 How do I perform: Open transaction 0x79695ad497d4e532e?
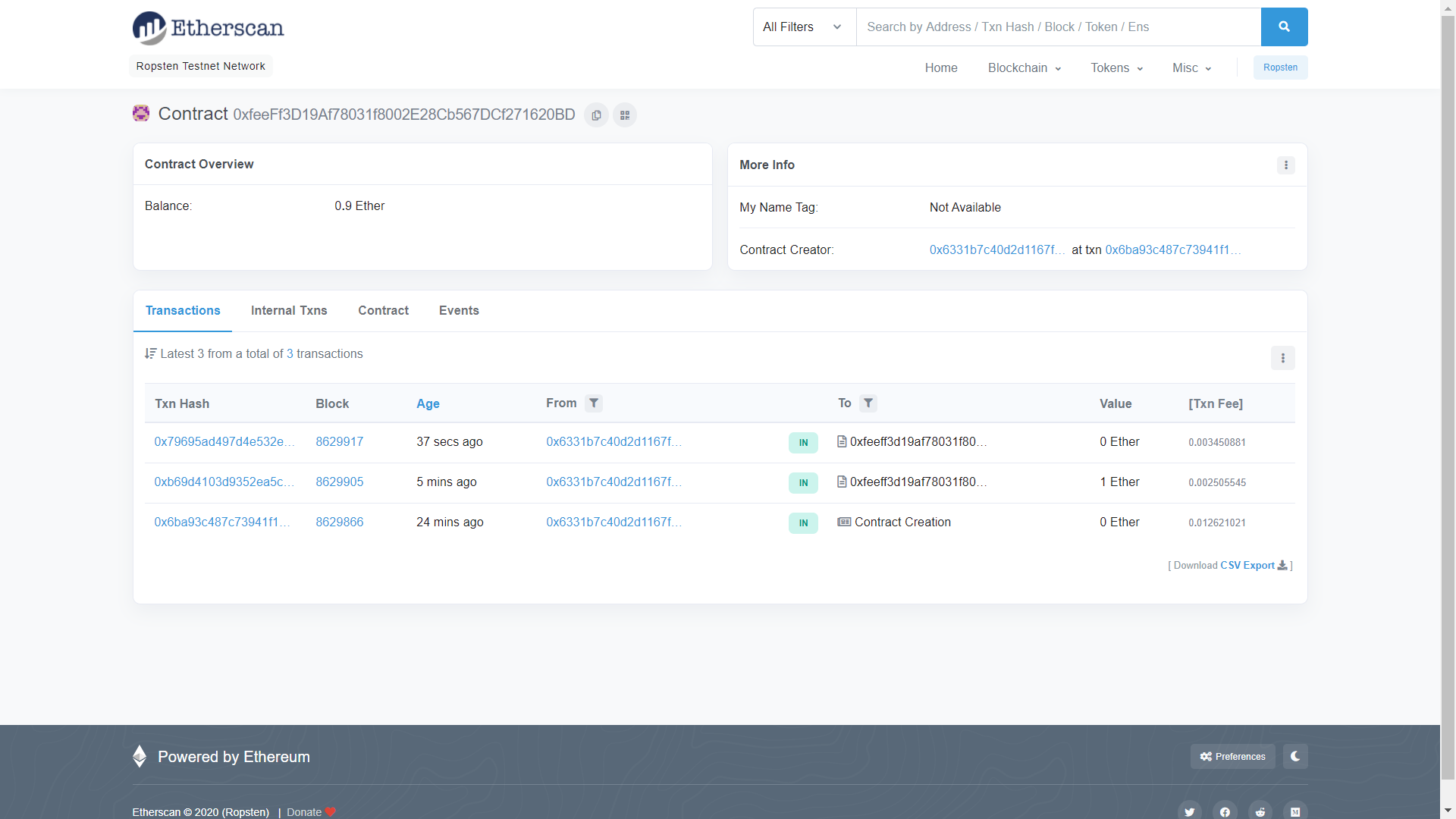point(224,441)
